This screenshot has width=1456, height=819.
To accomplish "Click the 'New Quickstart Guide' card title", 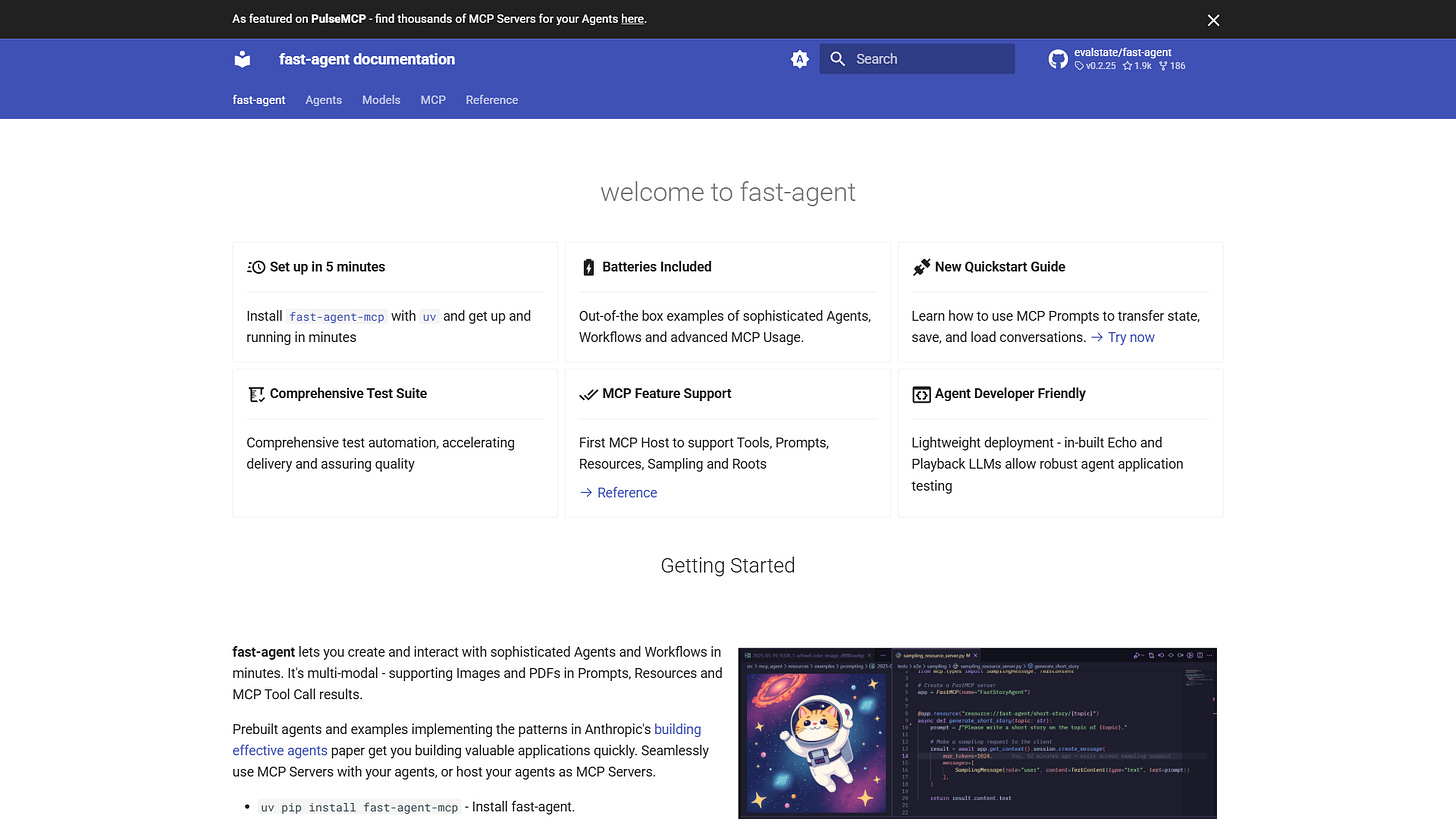I will point(1000,267).
